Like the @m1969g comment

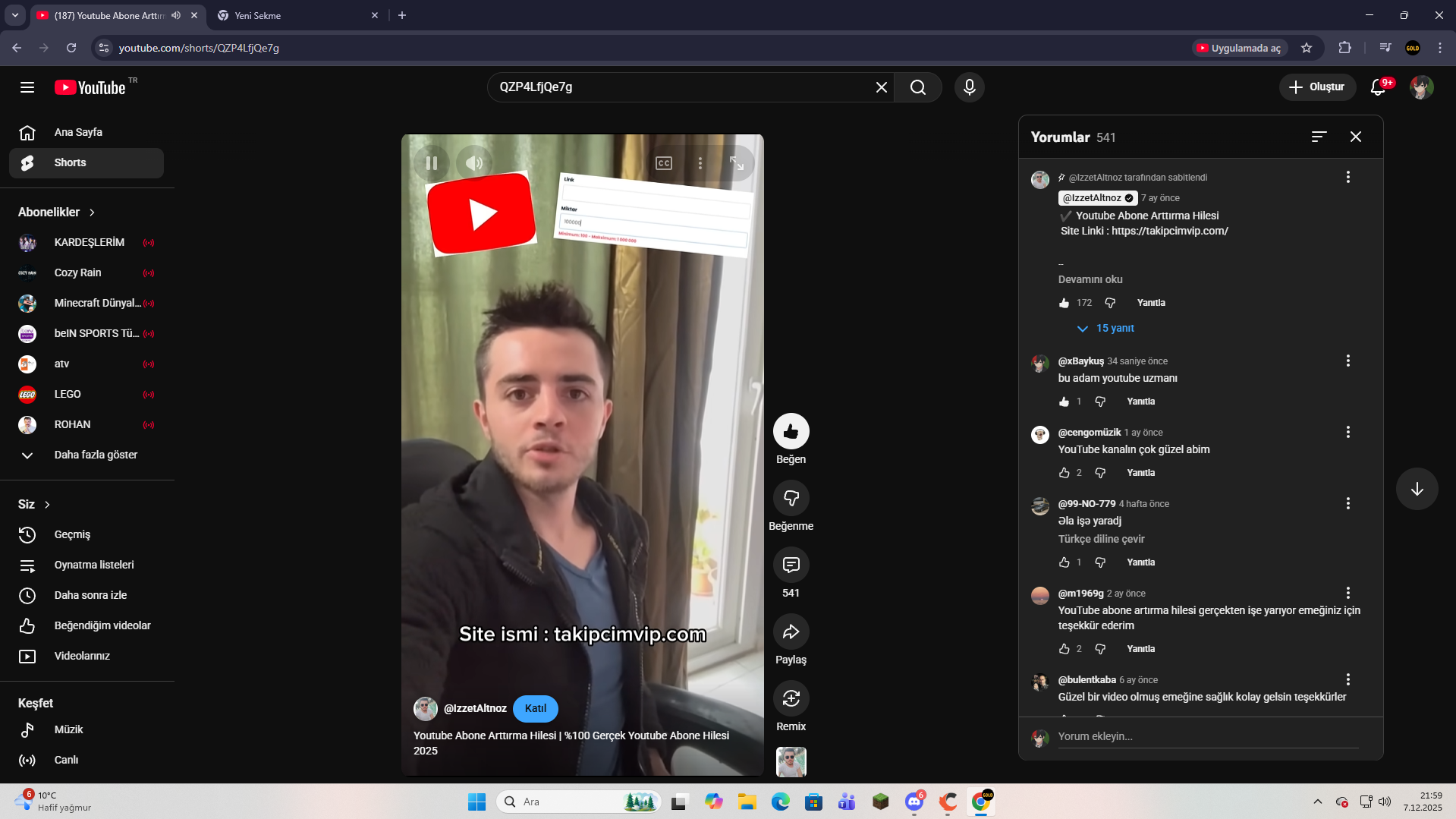(x=1064, y=649)
